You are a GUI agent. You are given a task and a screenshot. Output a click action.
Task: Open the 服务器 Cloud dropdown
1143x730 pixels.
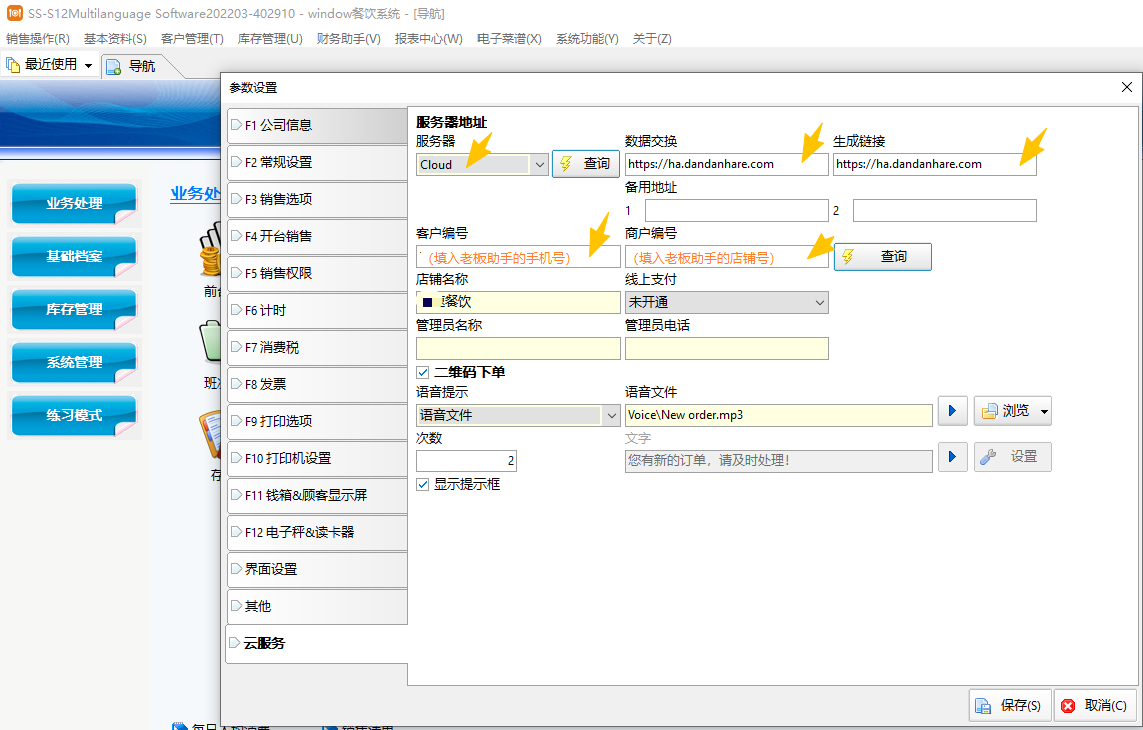click(538, 165)
